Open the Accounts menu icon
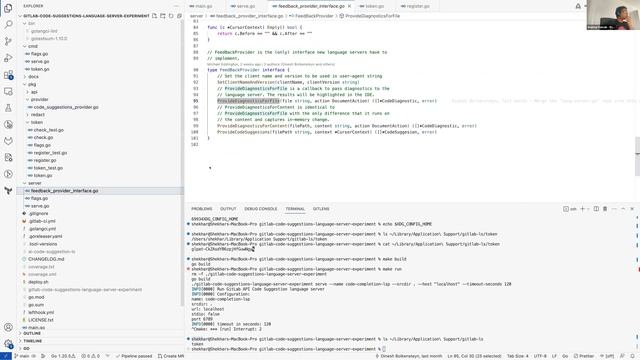This screenshot has height=360, width=640. coord(8,327)
